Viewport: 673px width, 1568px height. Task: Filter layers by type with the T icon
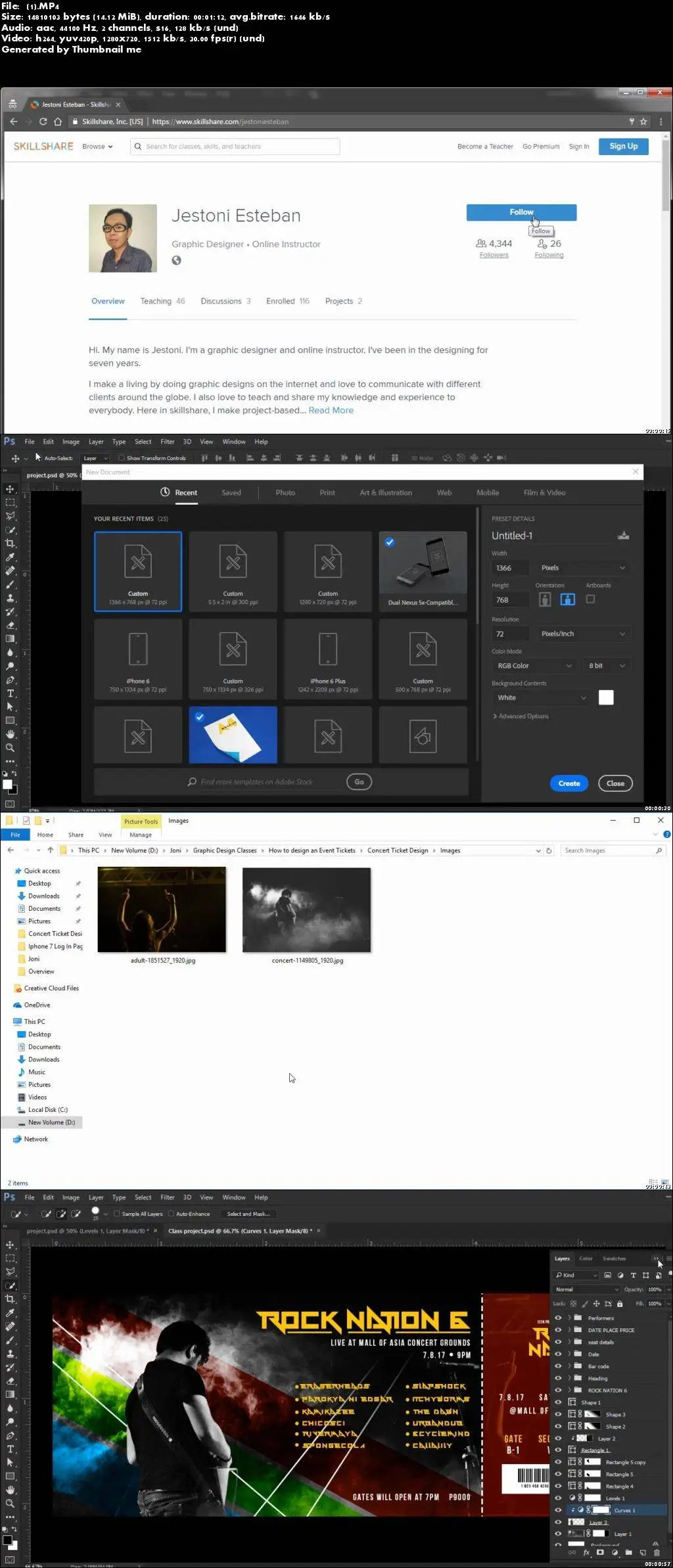[633, 1275]
